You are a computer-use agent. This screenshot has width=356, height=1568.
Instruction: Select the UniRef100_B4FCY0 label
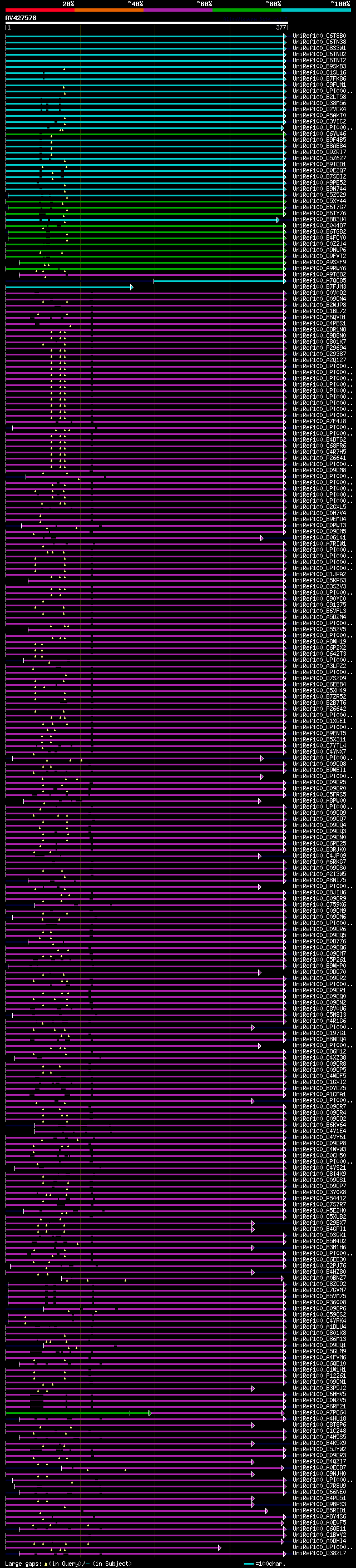click(x=319, y=238)
